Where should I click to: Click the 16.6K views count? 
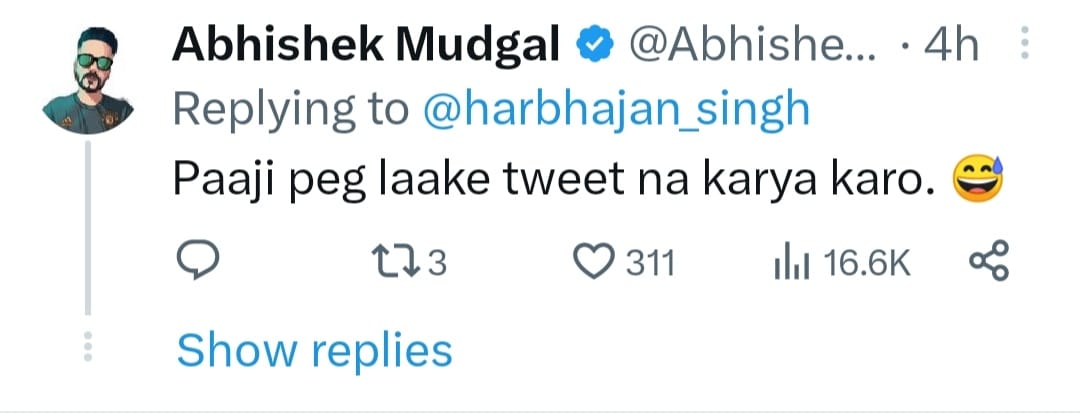pos(866,264)
